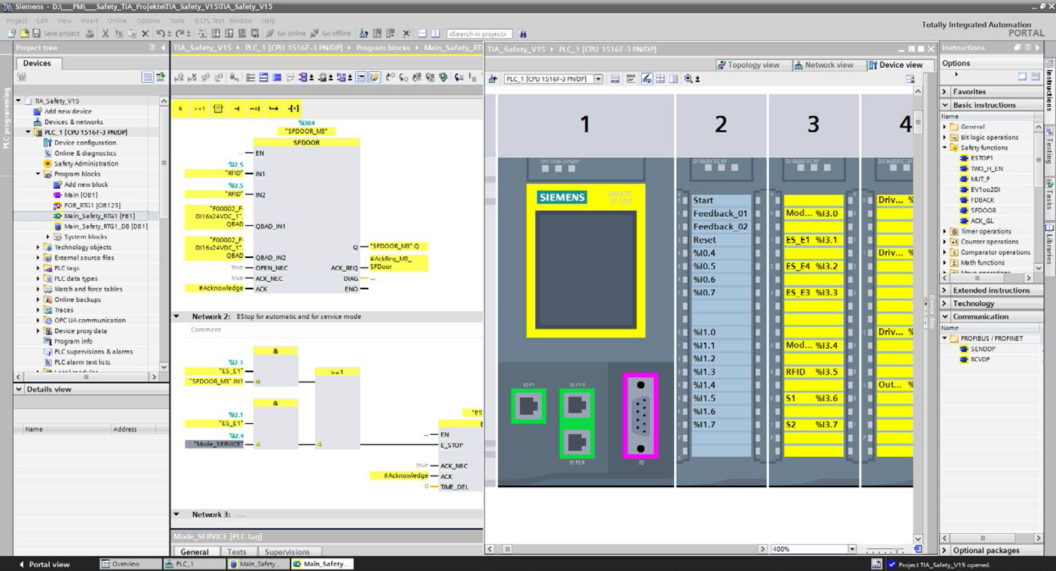Select Main [OB1] block
The height and width of the screenshot is (571, 1056).
pos(81,195)
